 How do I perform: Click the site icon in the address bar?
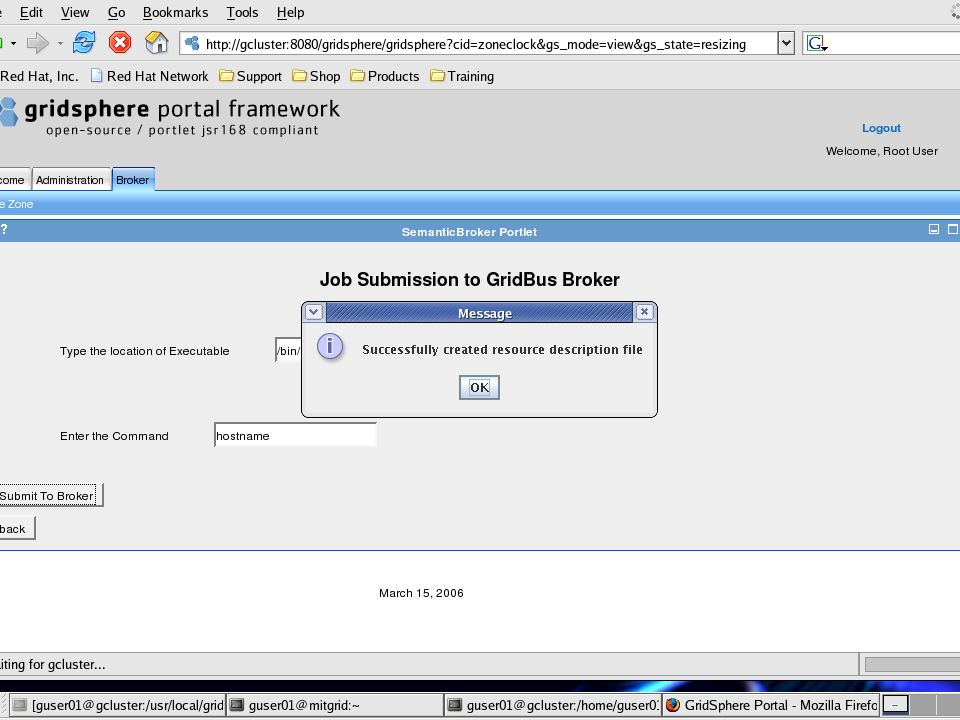pos(192,43)
